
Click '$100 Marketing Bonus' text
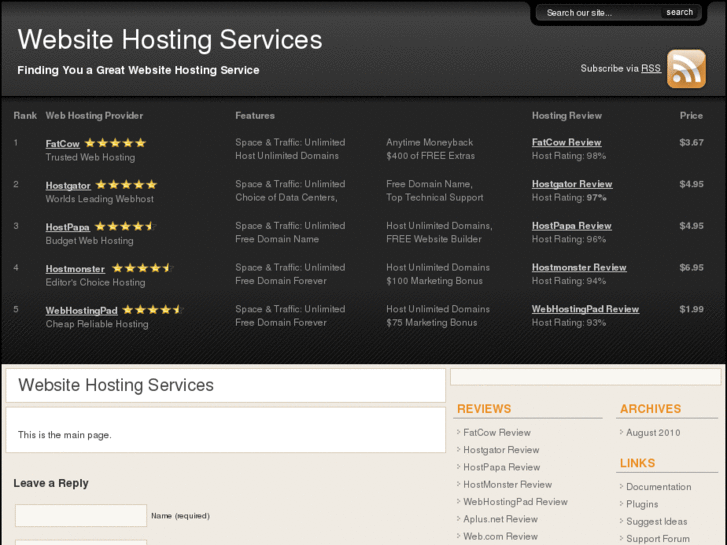tap(434, 281)
